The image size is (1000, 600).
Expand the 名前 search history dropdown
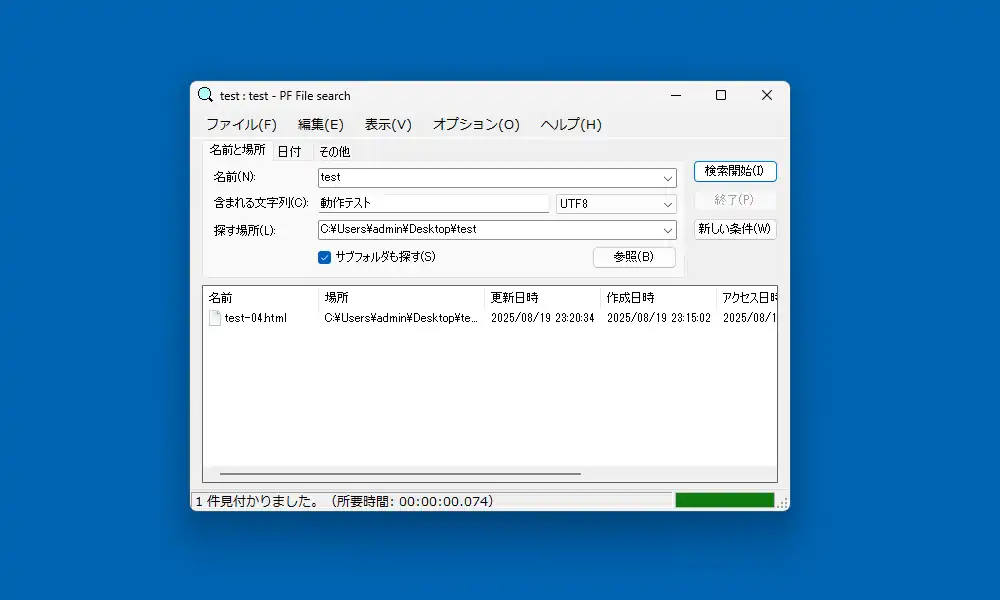tap(669, 177)
